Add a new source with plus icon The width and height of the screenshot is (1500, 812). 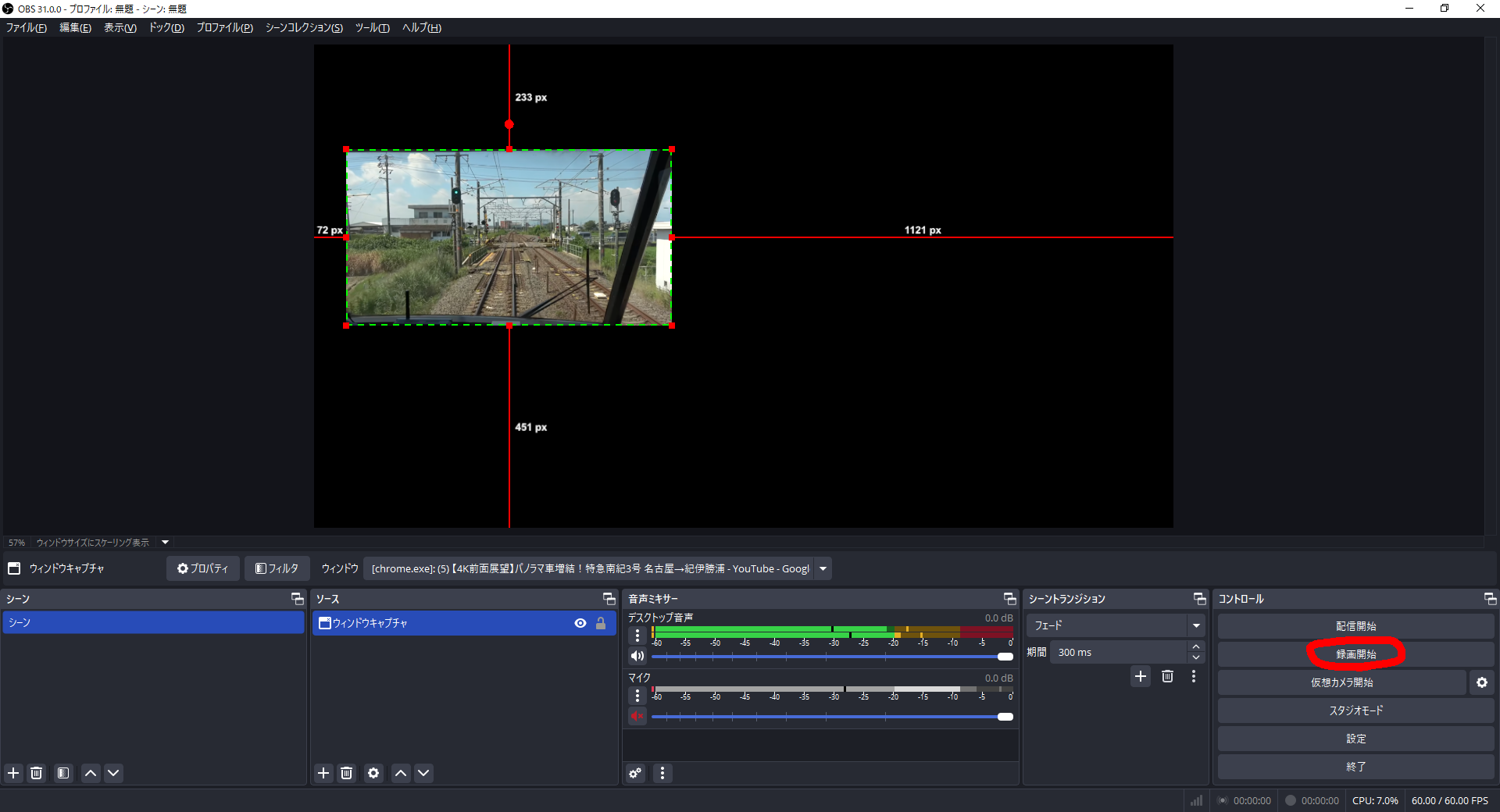[323, 773]
